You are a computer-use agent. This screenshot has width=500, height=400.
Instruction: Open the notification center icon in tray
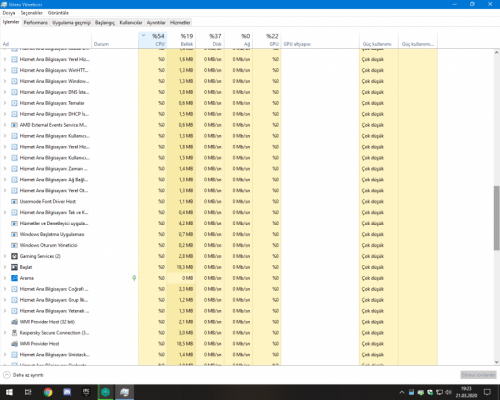click(487, 392)
